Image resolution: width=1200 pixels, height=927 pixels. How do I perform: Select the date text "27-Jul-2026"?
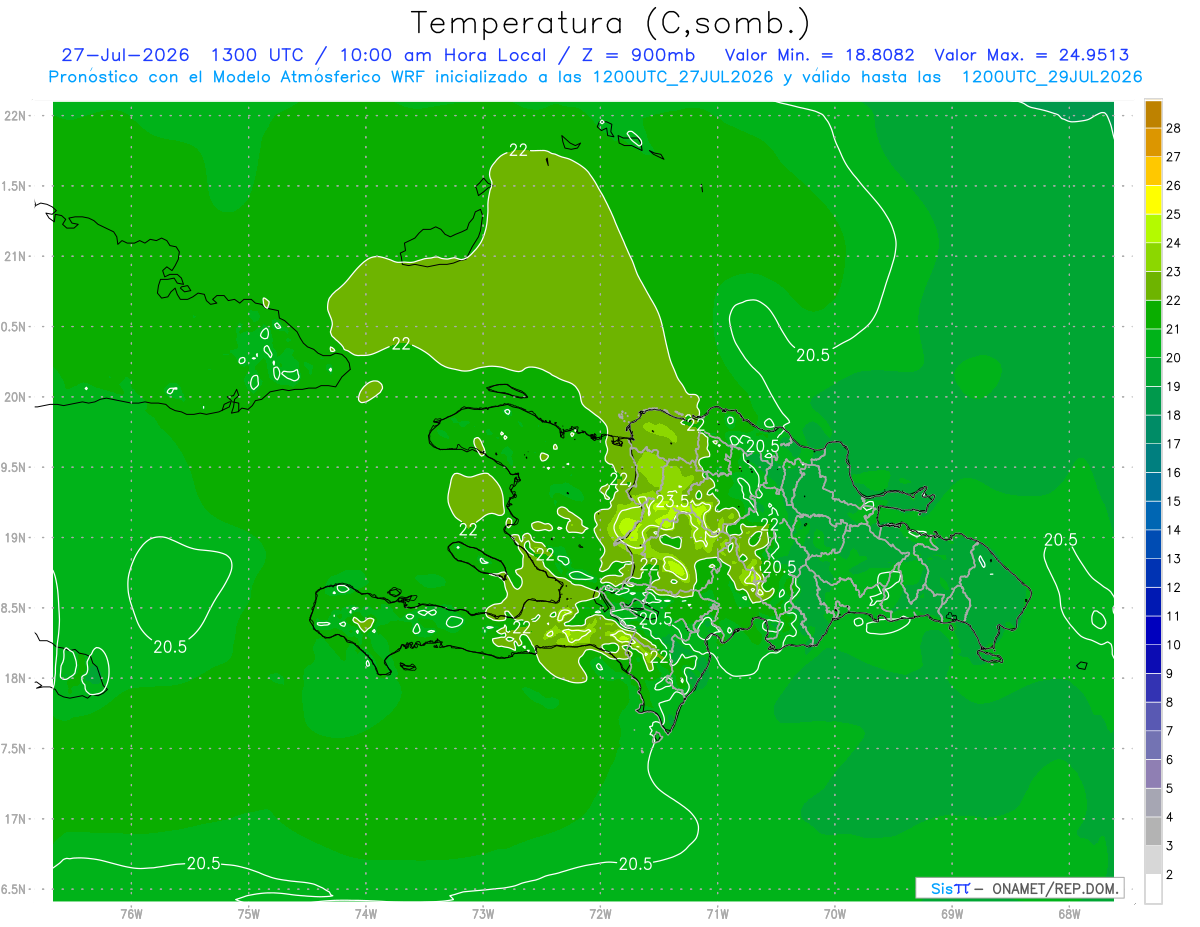tap(125, 55)
